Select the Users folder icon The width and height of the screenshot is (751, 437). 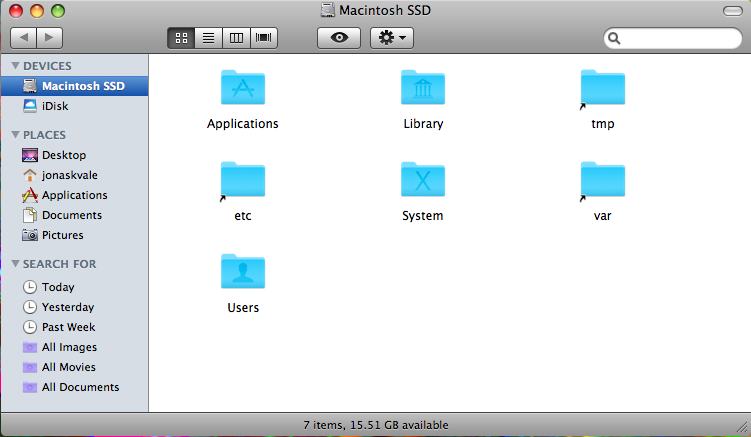(x=243, y=272)
